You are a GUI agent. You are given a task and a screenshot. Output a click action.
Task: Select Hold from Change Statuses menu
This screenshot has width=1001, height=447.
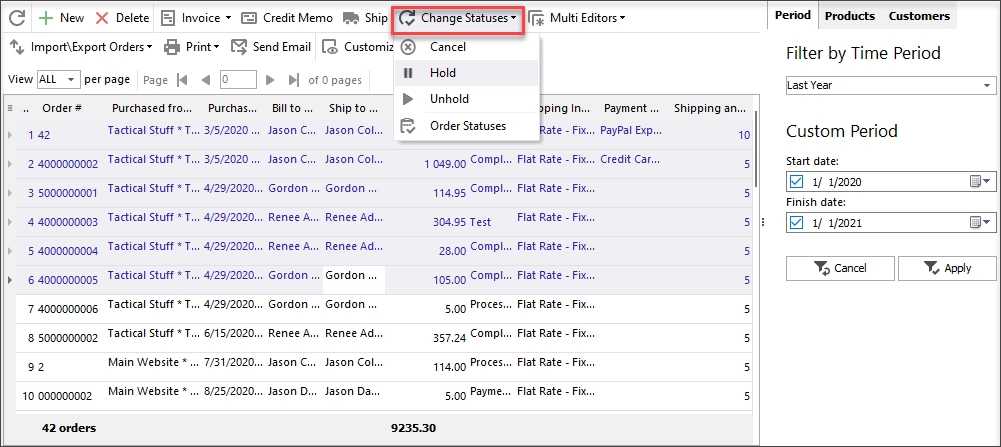[467, 73]
